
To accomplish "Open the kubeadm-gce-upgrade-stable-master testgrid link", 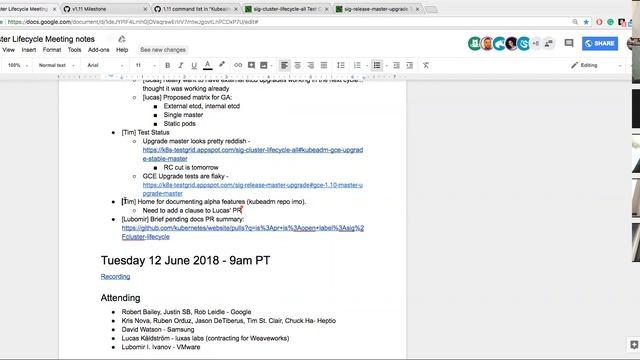I will pos(253,154).
